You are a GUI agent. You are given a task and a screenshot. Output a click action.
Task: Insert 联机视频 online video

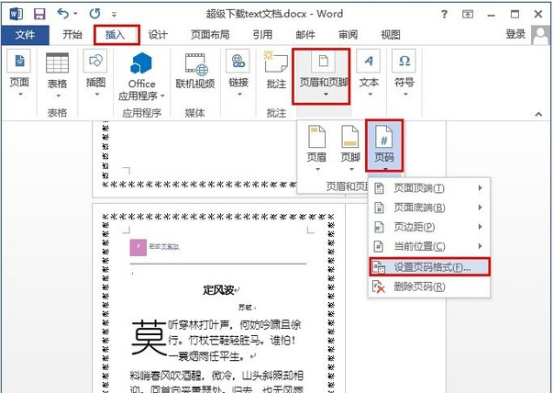pos(195,71)
